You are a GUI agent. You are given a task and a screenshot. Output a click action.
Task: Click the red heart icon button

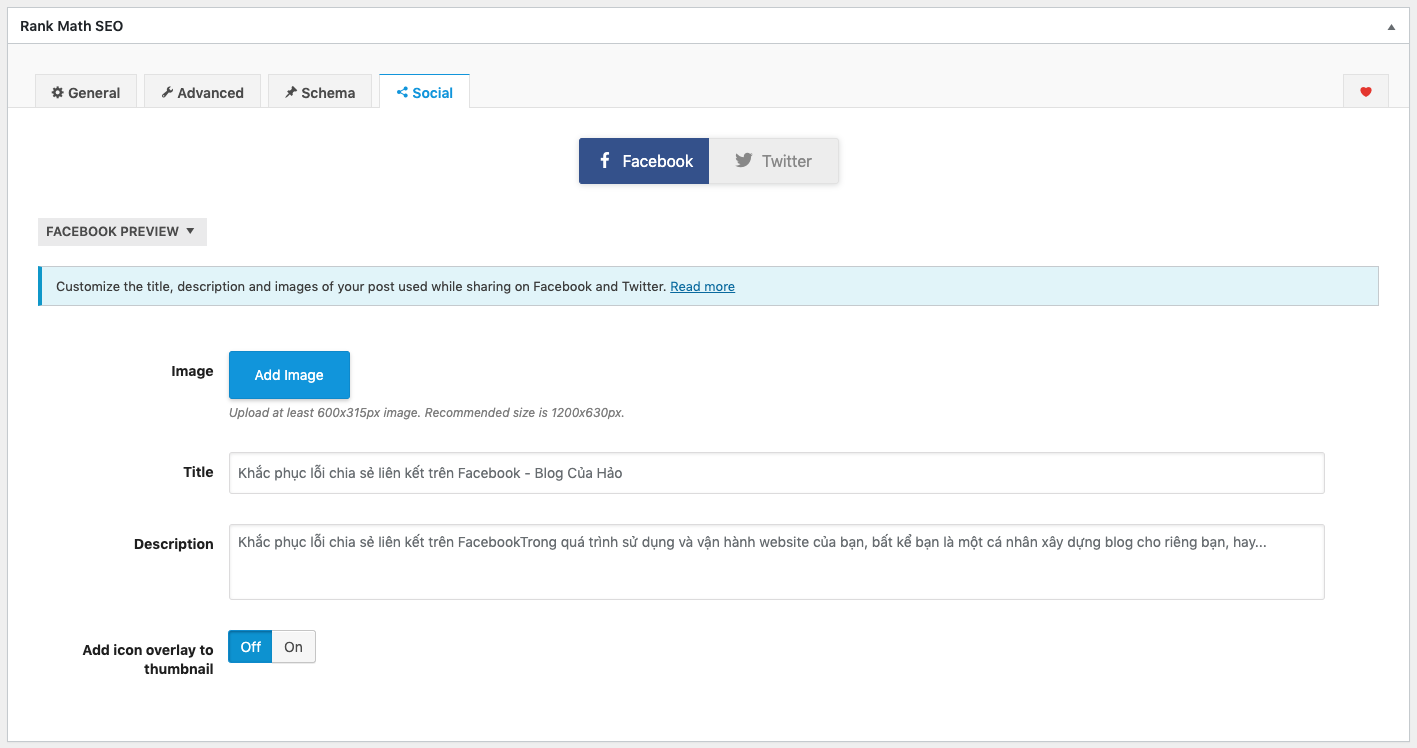click(1365, 92)
